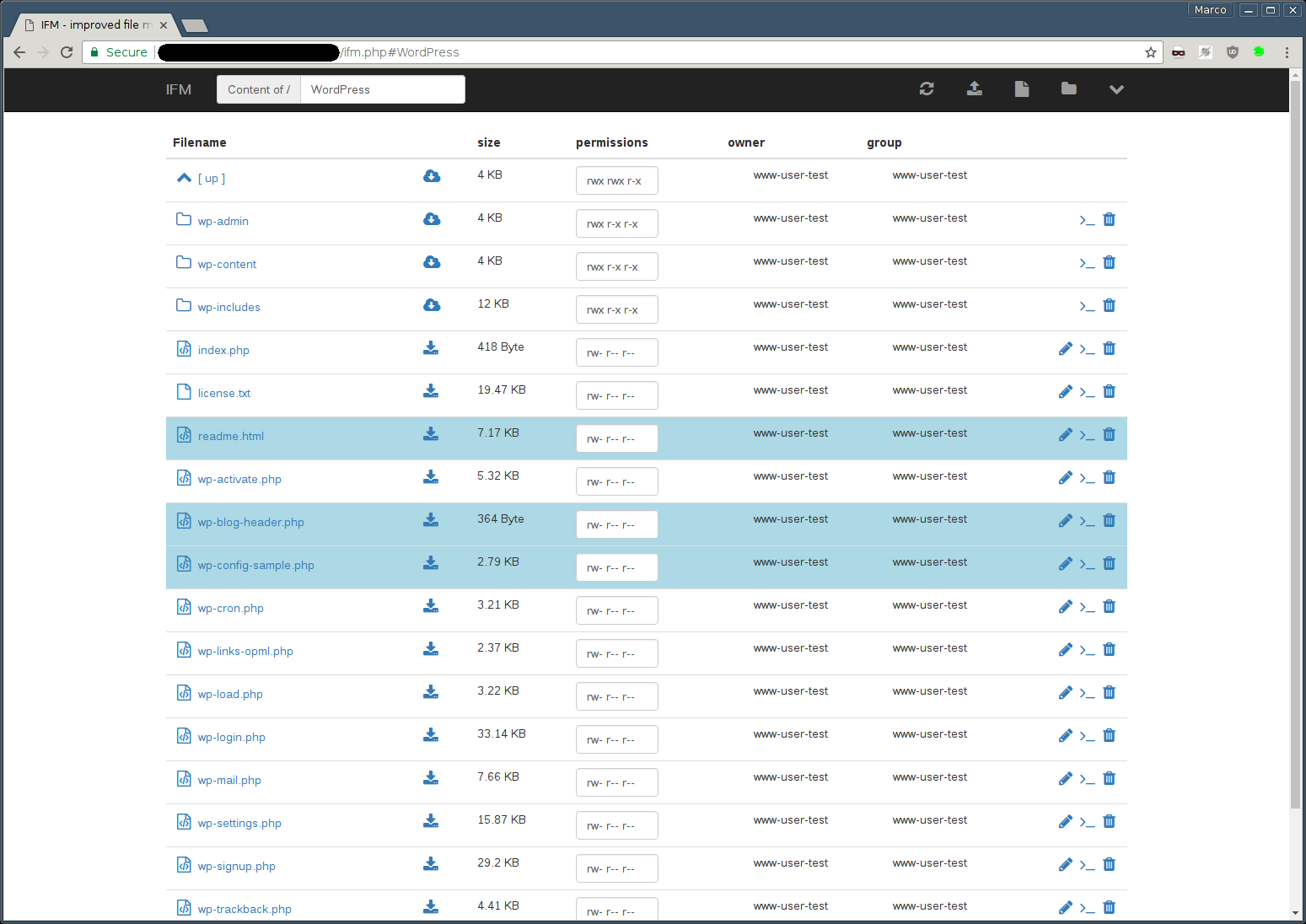Reload the page in browser
The height and width of the screenshot is (924, 1306).
click(x=67, y=52)
